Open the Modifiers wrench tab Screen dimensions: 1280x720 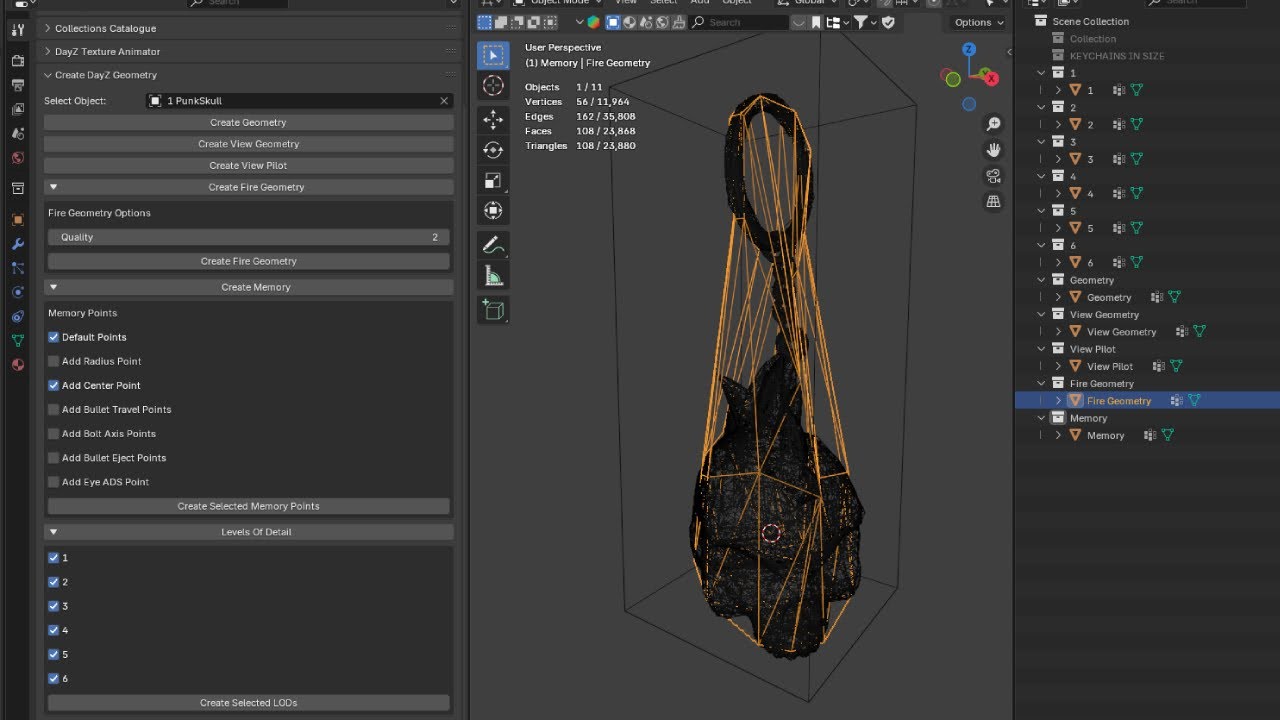click(x=18, y=244)
